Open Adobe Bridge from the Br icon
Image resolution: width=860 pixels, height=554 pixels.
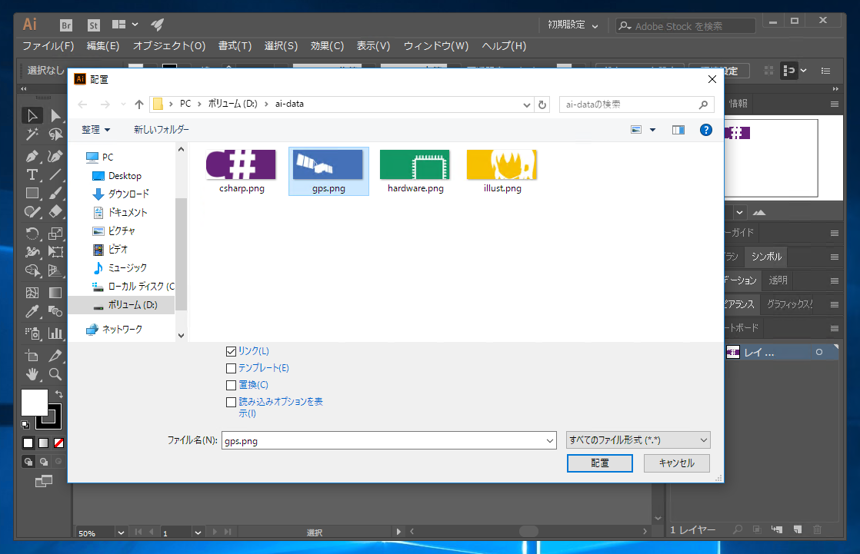[x=66, y=25]
